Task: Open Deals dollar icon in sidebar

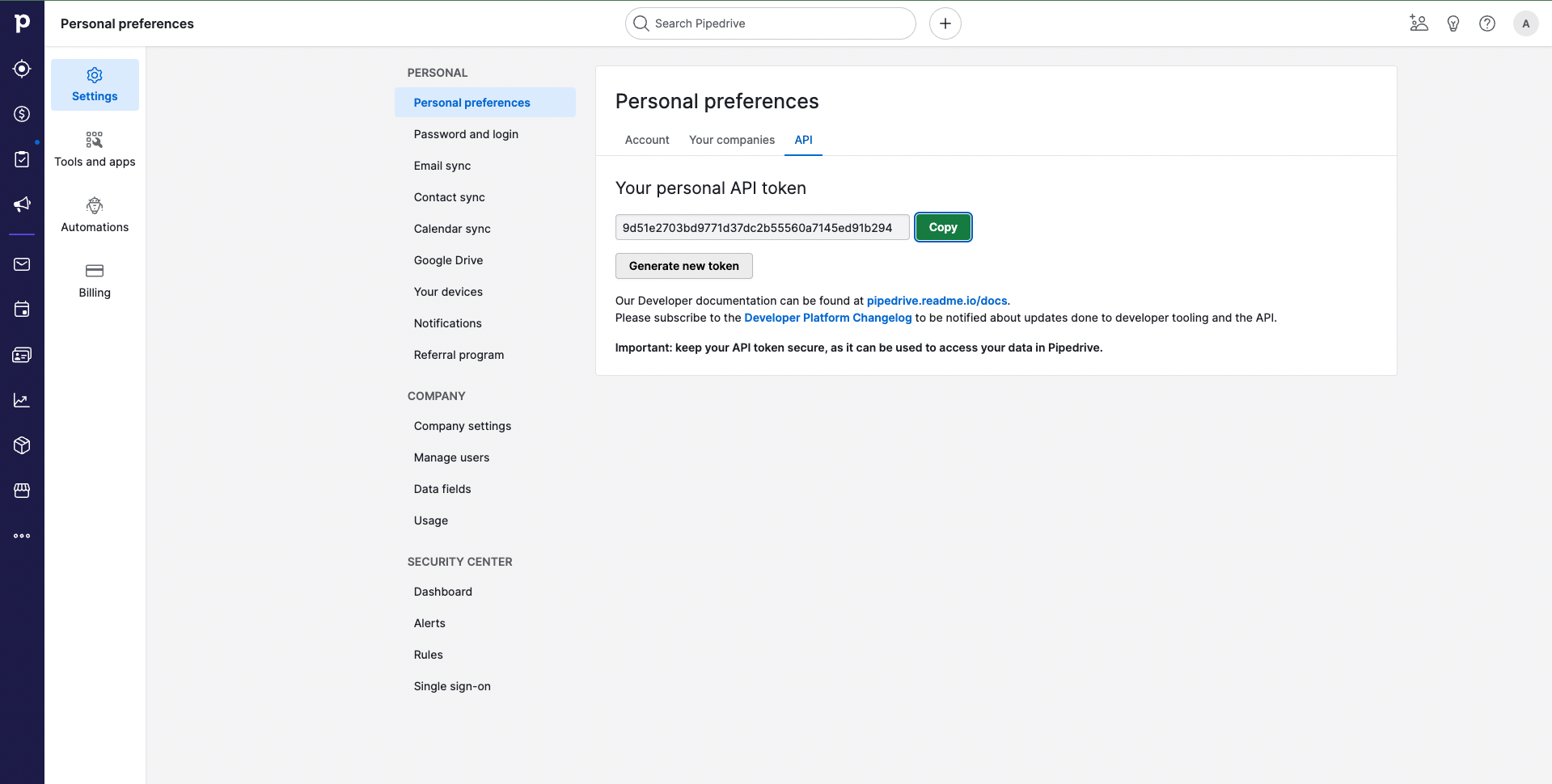Action: (22, 114)
